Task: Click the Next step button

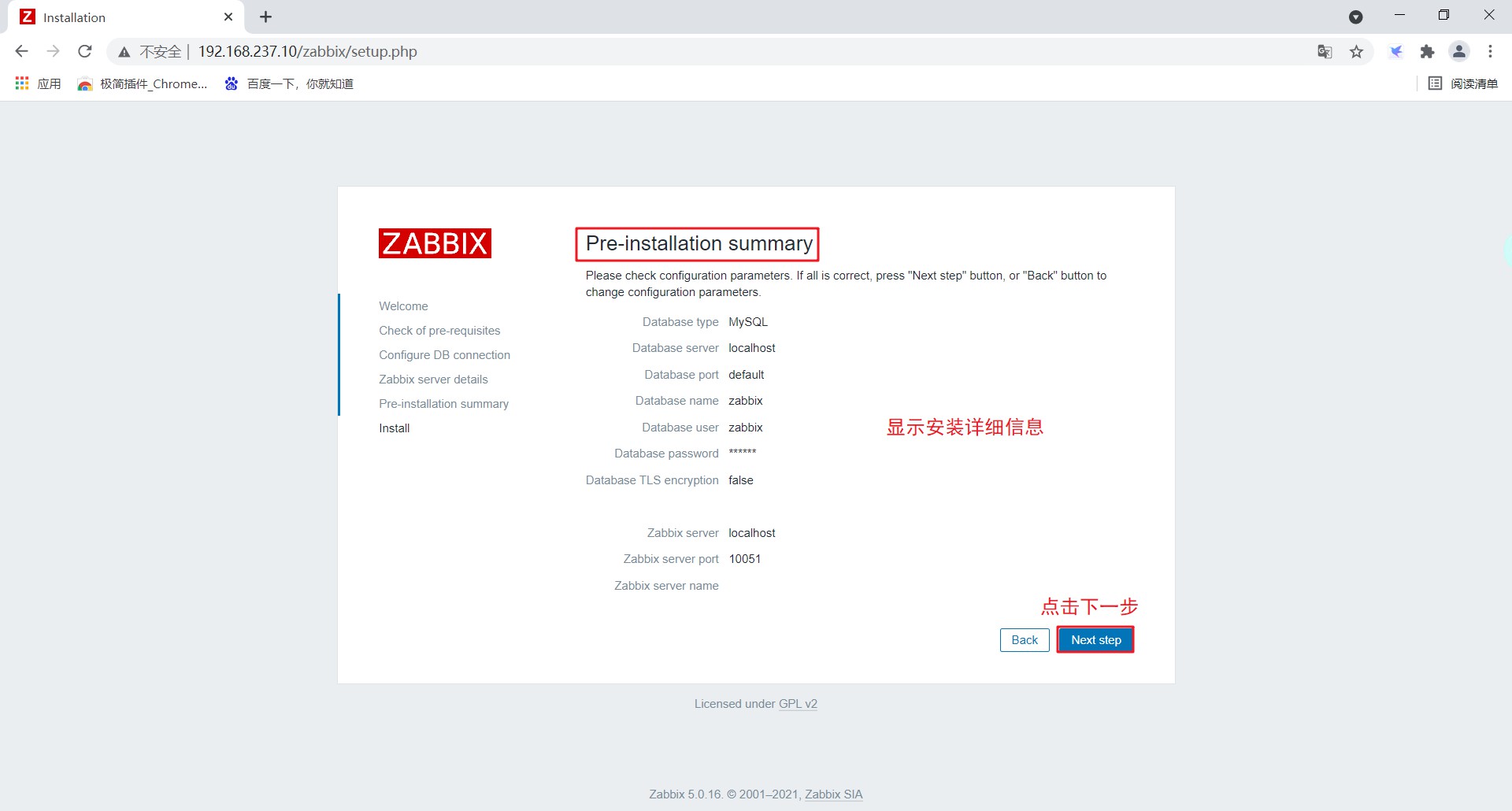Action: pos(1095,640)
